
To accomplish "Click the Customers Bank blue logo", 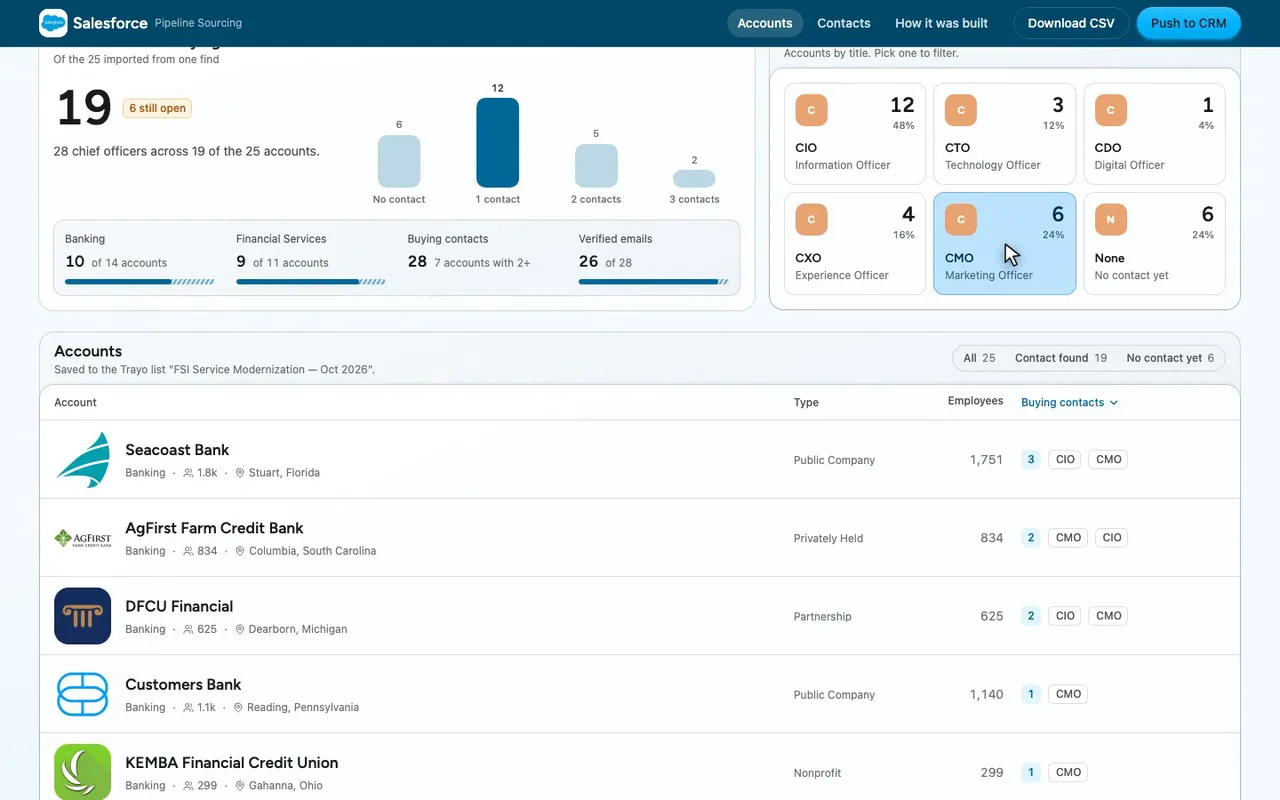I will click(x=82, y=694).
